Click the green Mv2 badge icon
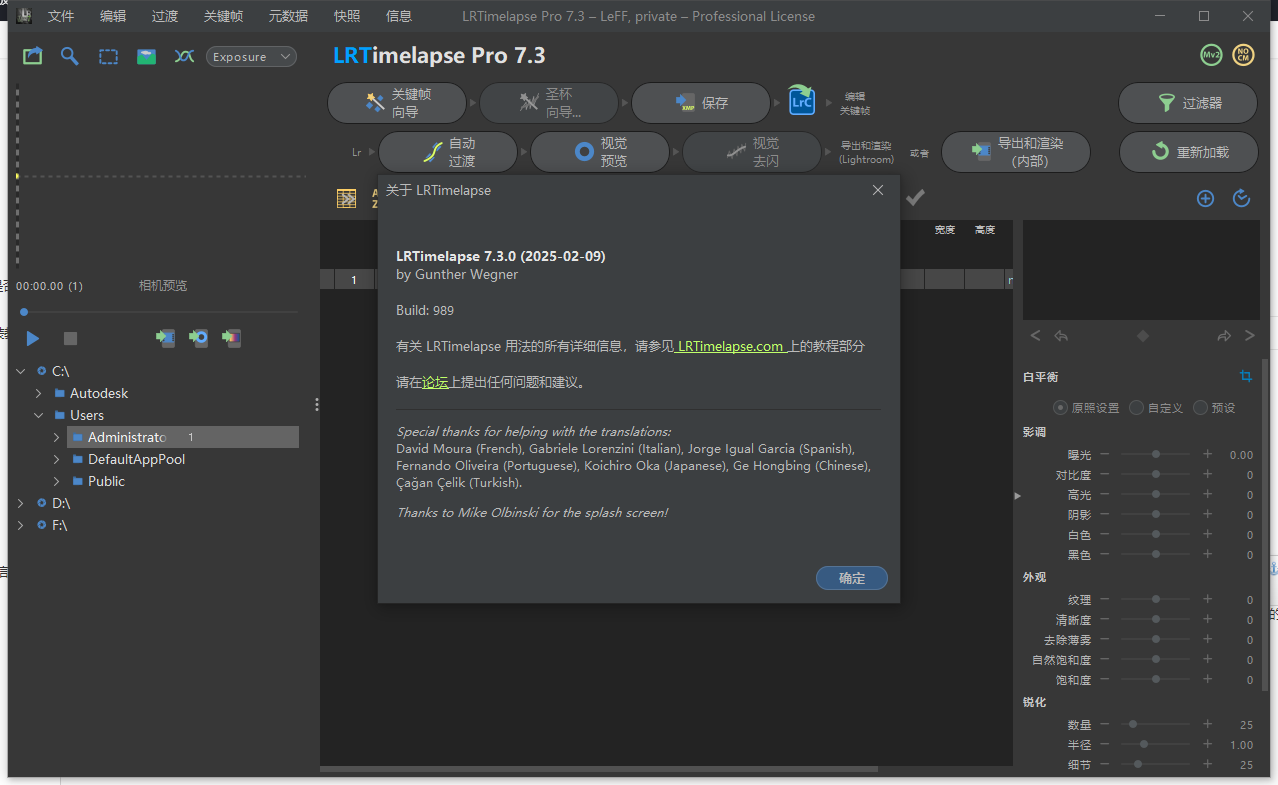Viewport: 1278px width, 785px height. (1211, 56)
